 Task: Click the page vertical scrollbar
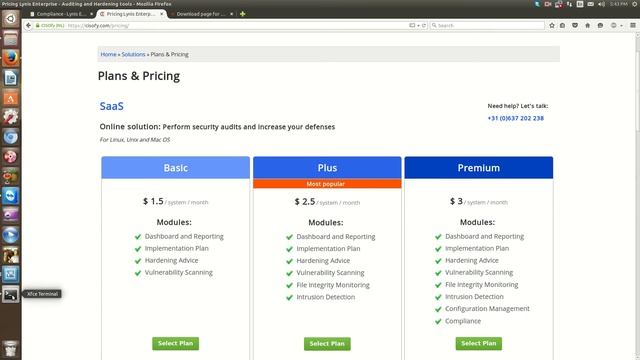[x=637, y=196]
